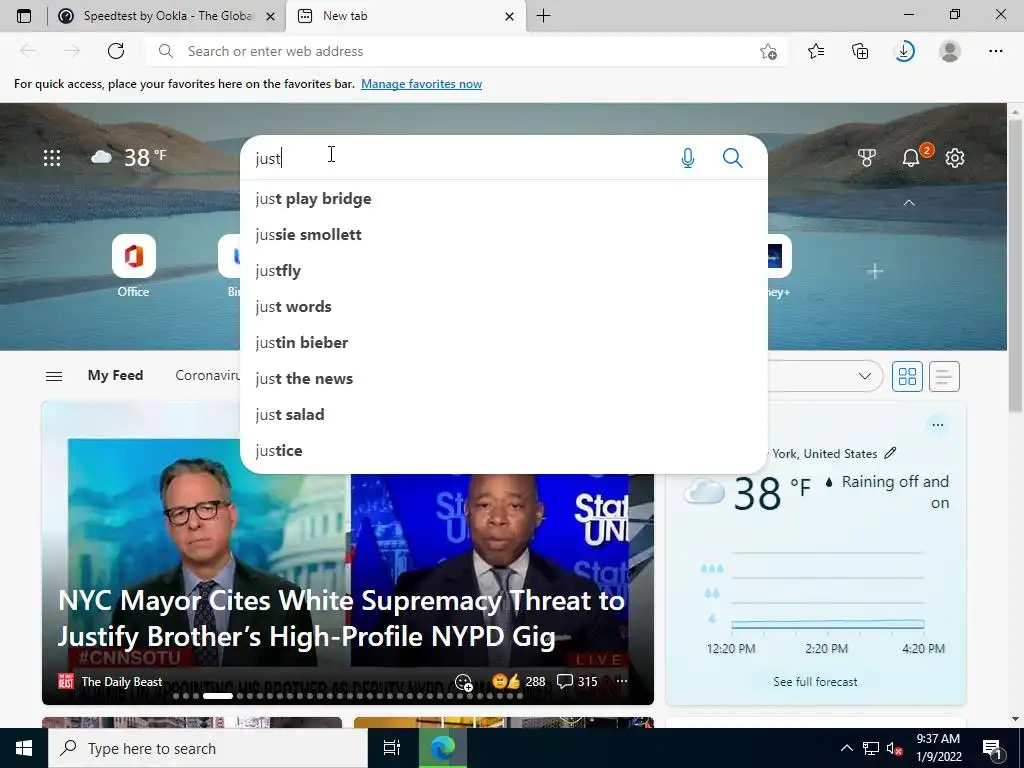Click the emoji reaction add icon on the article
Viewport: 1024px width, 768px height.
click(463, 682)
